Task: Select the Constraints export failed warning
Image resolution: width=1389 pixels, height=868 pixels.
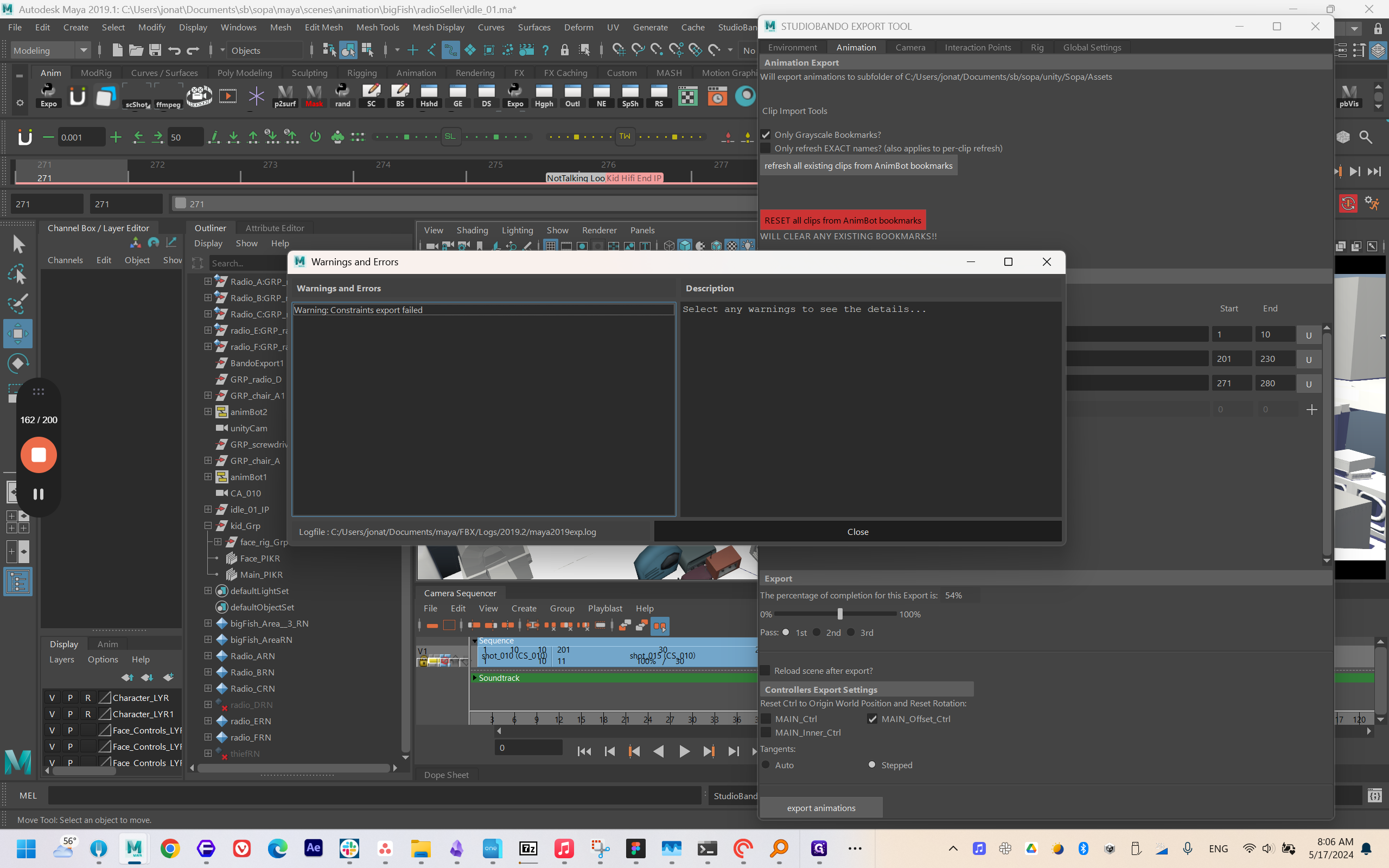Action: [x=483, y=310]
